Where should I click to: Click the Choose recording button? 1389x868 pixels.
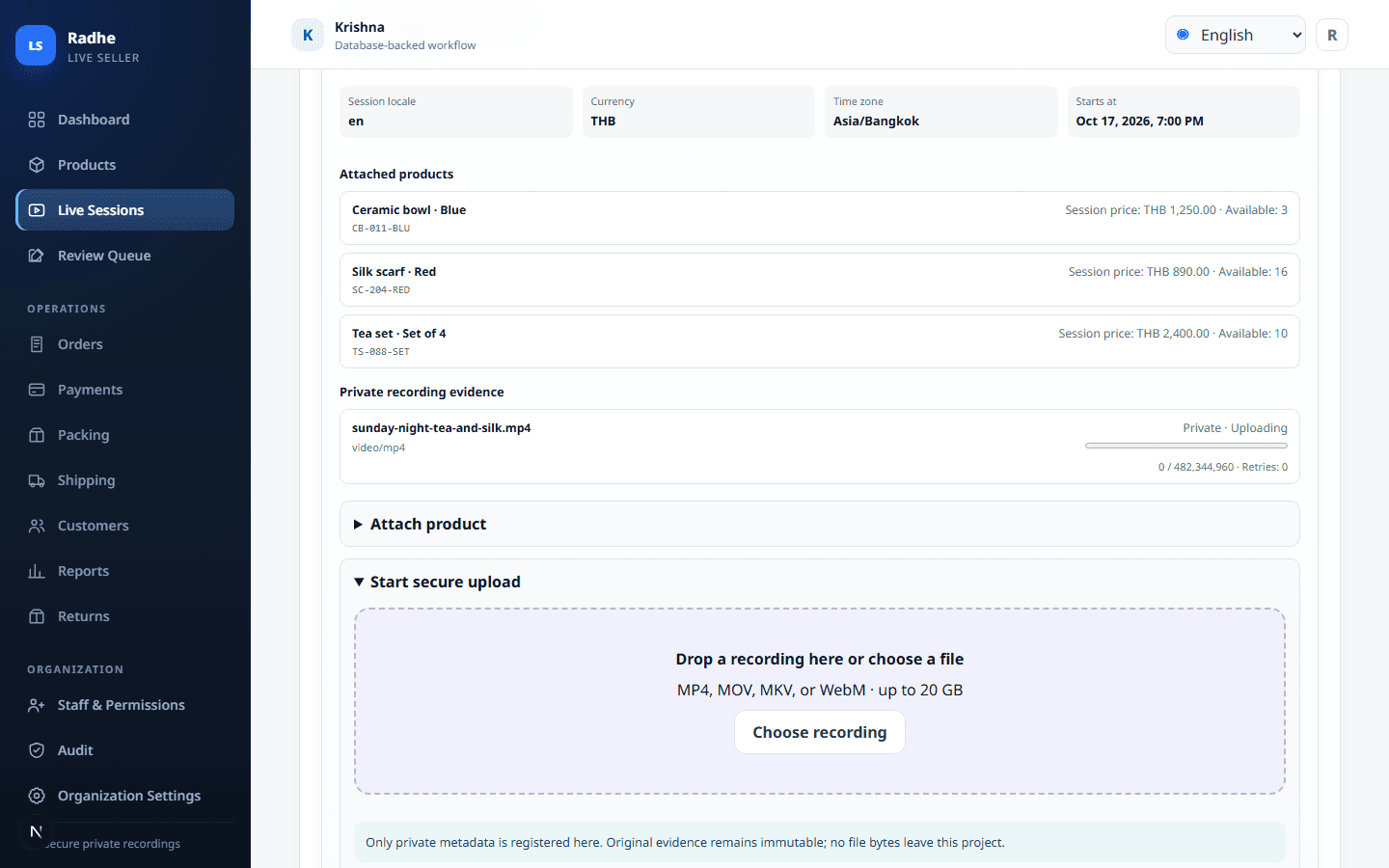point(819,732)
